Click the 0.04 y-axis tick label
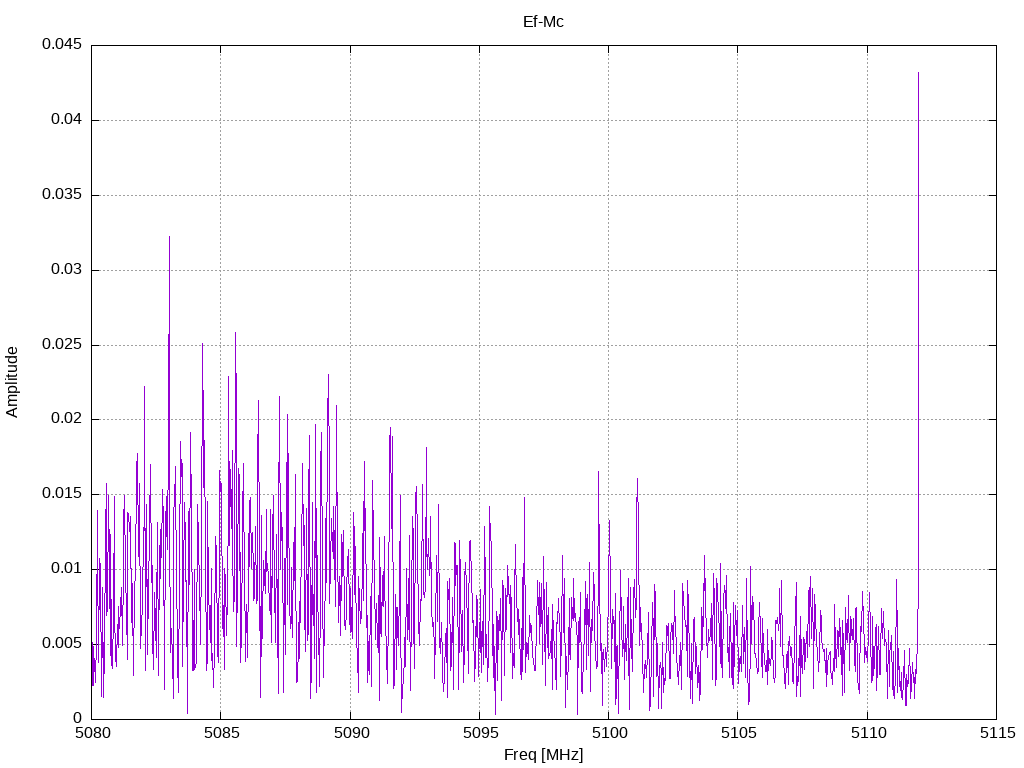The width and height of the screenshot is (1024, 768). click(66, 120)
